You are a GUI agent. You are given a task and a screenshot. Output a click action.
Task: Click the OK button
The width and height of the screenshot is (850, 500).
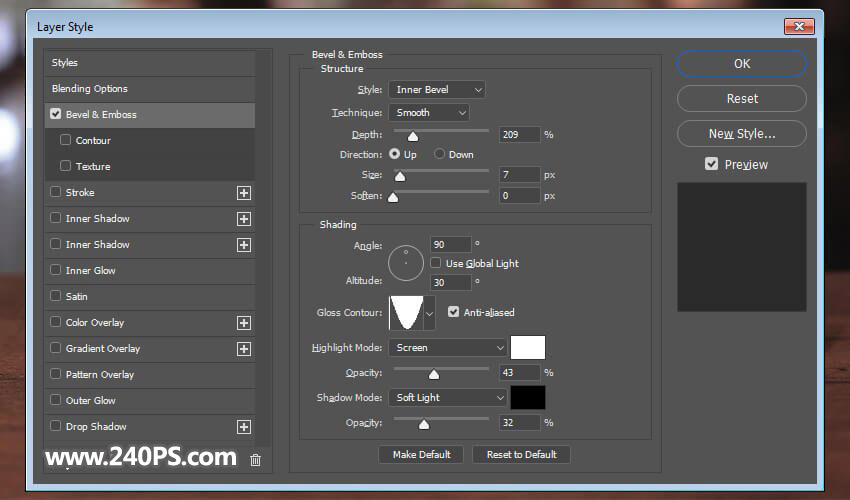(742, 63)
